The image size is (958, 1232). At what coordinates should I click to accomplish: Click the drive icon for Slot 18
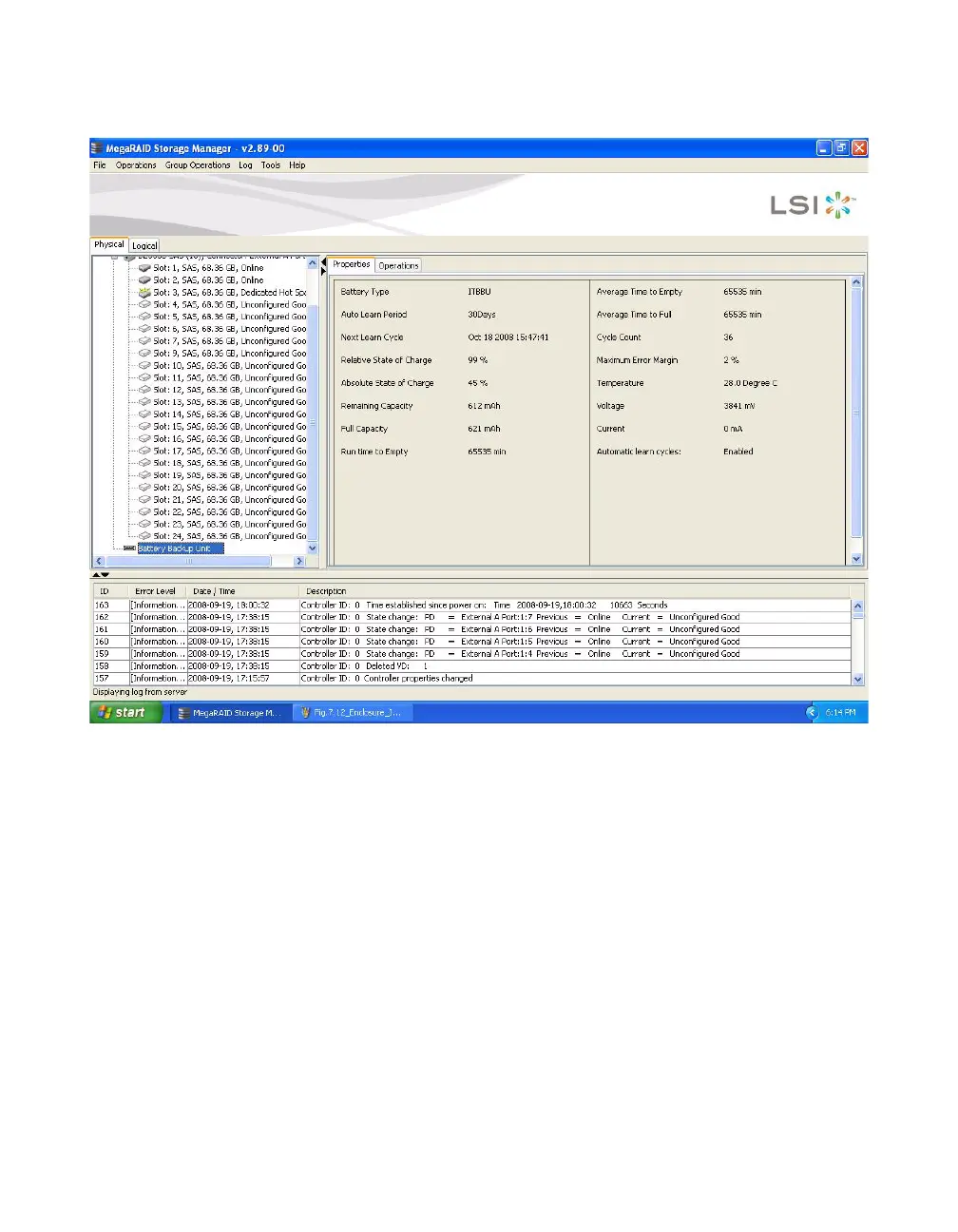[144, 463]
